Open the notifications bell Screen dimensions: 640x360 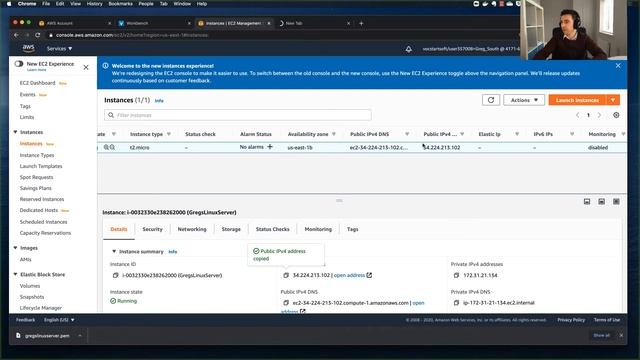[x=409, y=49]
